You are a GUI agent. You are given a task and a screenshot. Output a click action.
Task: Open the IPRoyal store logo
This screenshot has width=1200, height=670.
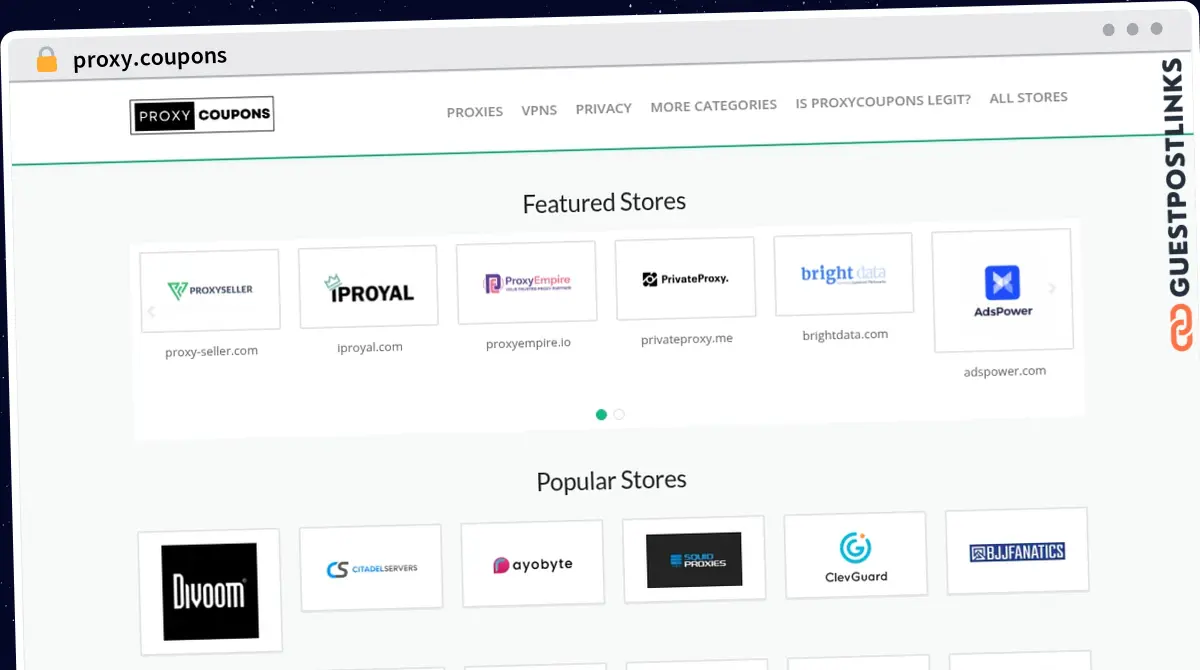(x=369, y=287)
